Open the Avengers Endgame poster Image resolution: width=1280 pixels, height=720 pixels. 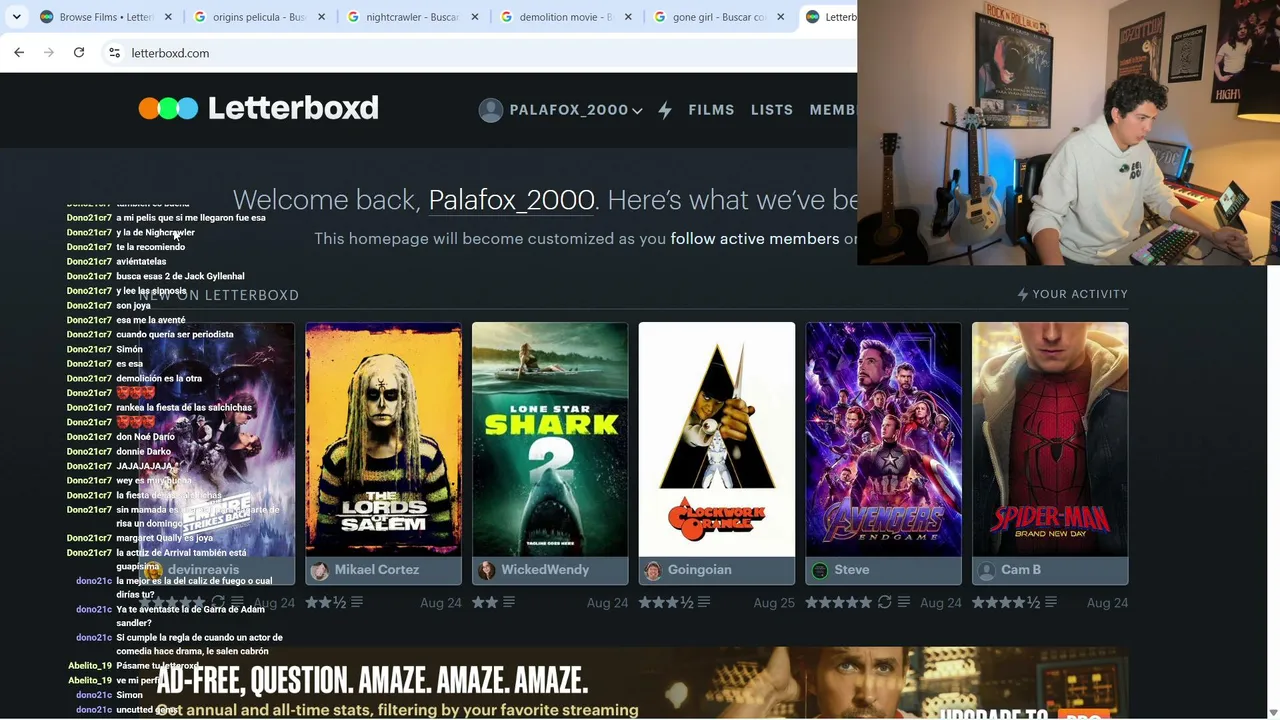click(x=884, y=439)
